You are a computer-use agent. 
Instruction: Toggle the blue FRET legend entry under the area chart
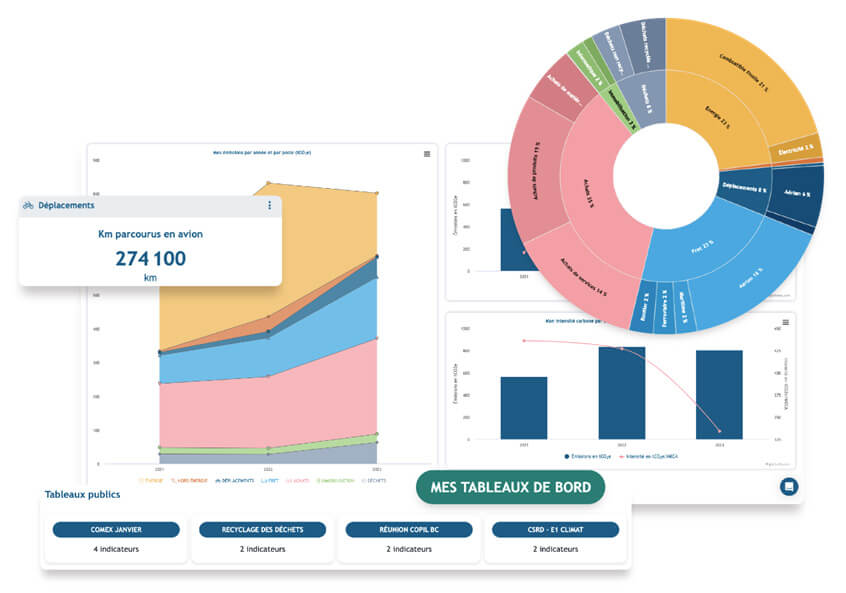tap(270, 480)
